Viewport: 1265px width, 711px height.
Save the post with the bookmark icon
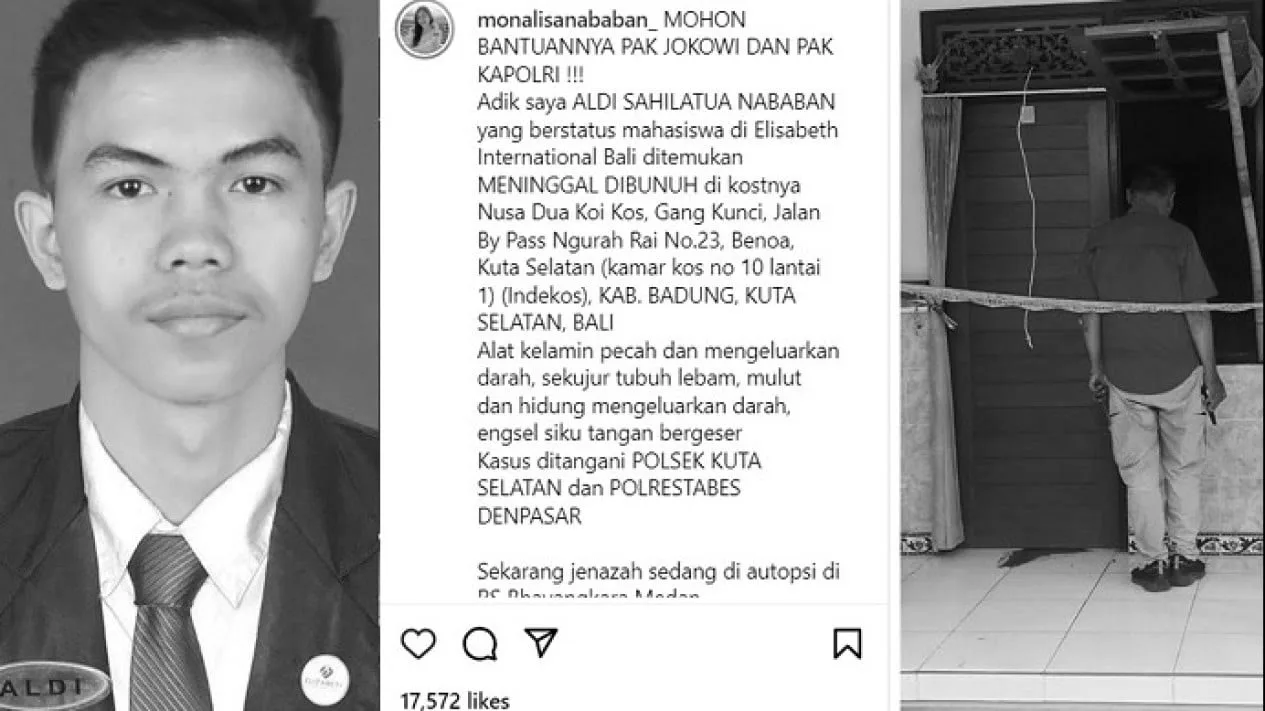[x=847, y=643]
